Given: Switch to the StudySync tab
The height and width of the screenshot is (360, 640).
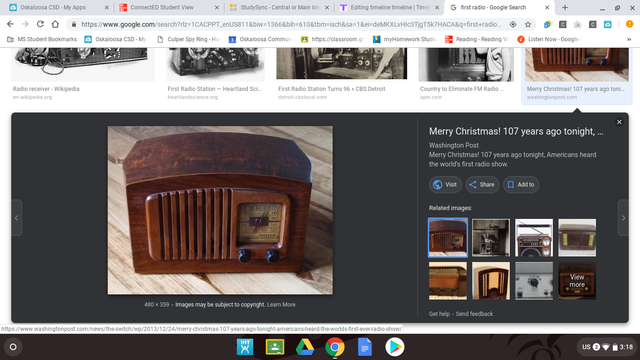Looking at the screenshot, I should point(280,7).
